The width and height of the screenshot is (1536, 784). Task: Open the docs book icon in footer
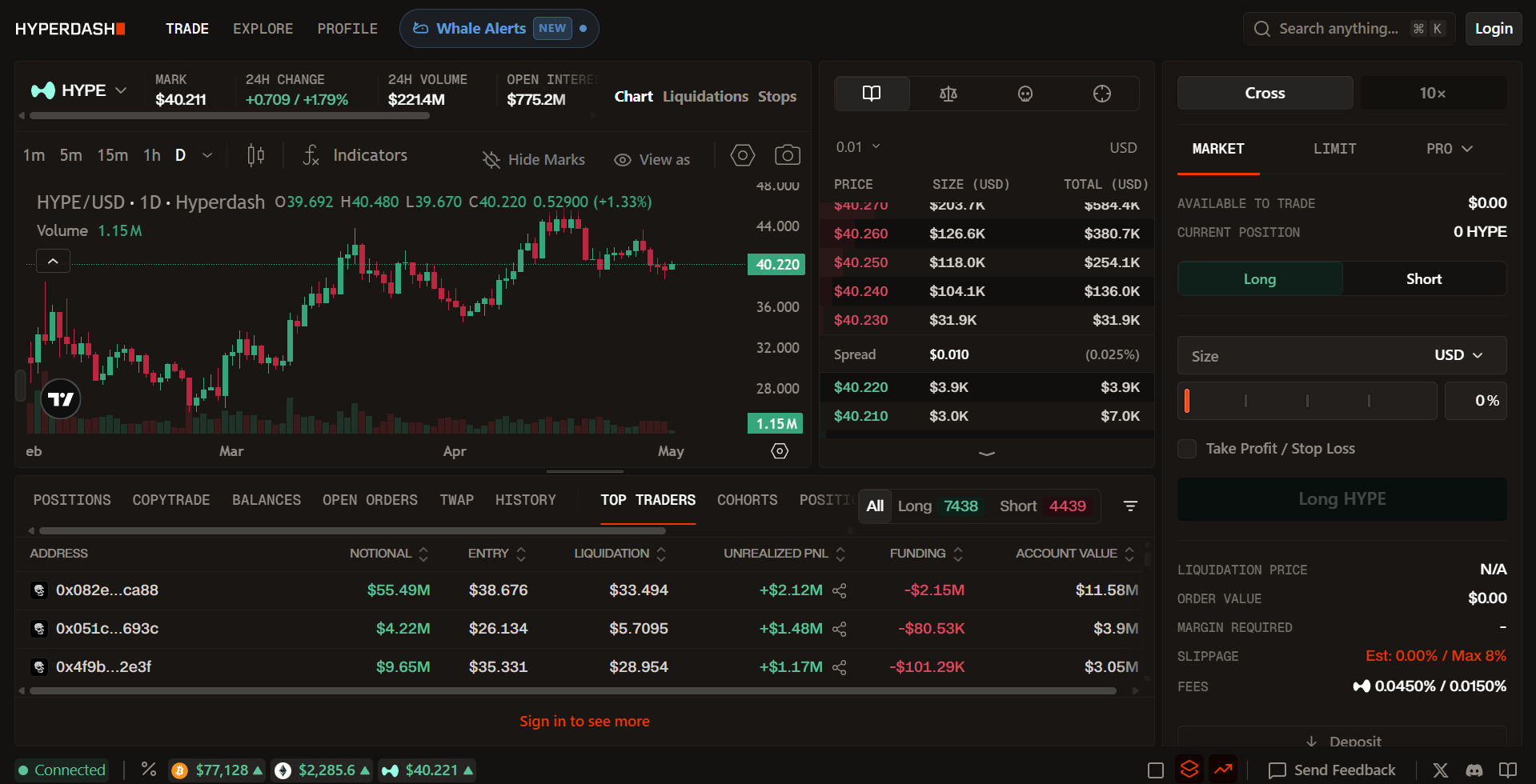(x=1508, y=770)
